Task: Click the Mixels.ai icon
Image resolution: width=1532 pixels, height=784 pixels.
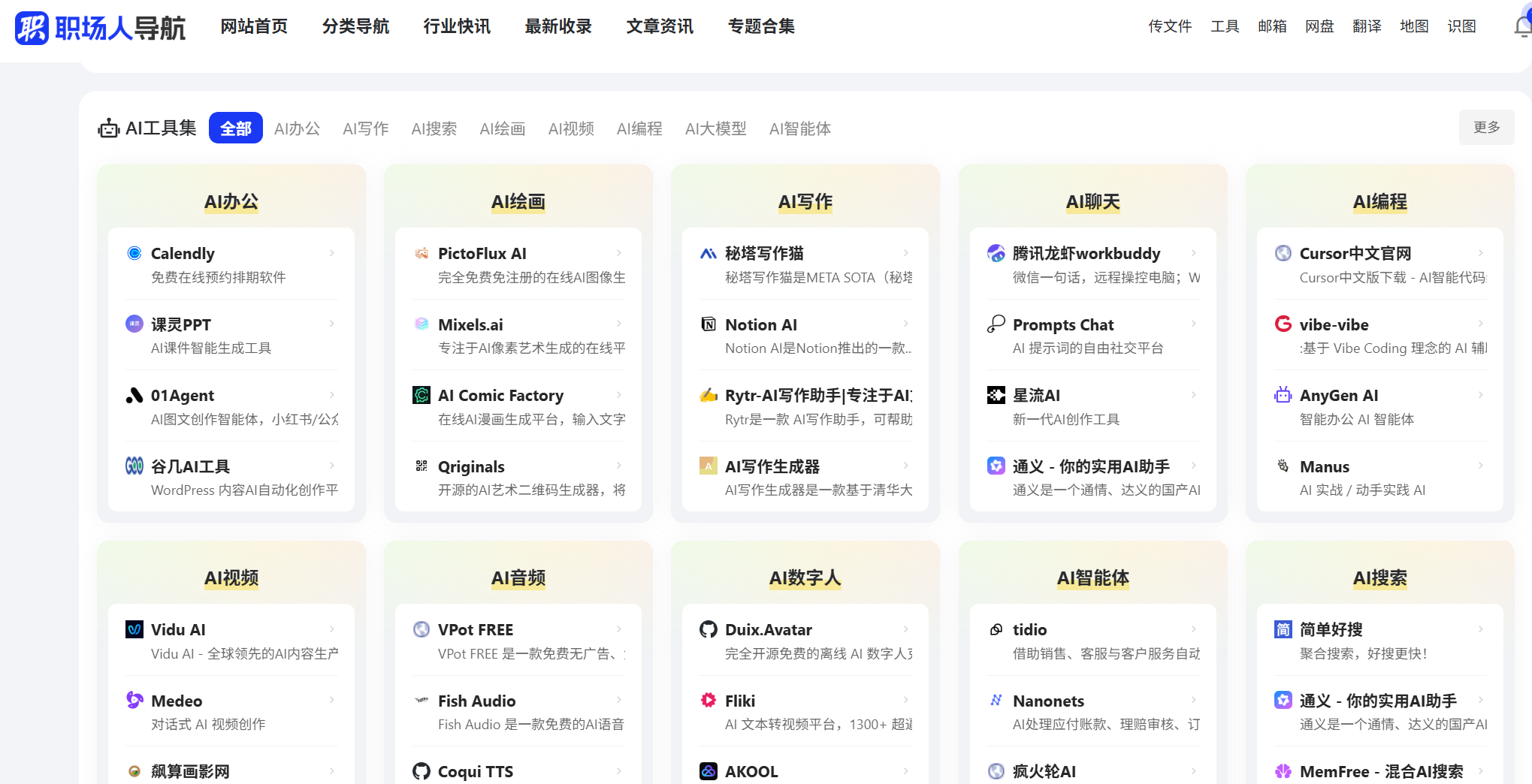Action: [x=422, y=324]
